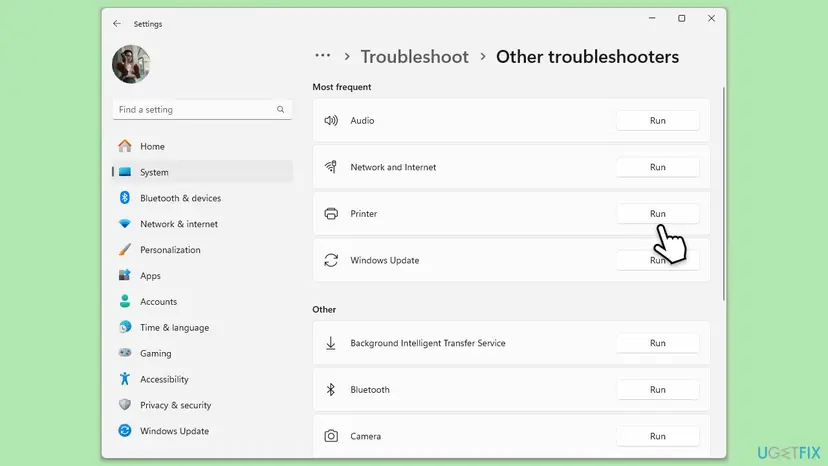Click the Camera row icon

(331, 436)
